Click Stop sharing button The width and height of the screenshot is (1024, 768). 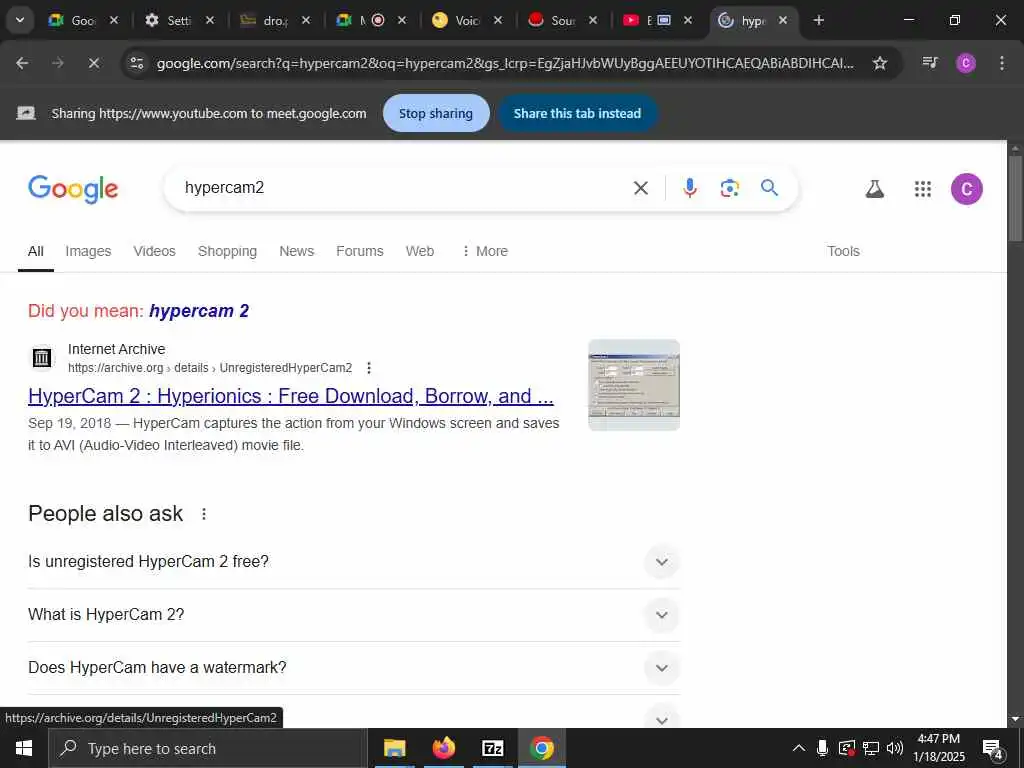(436, 113)
